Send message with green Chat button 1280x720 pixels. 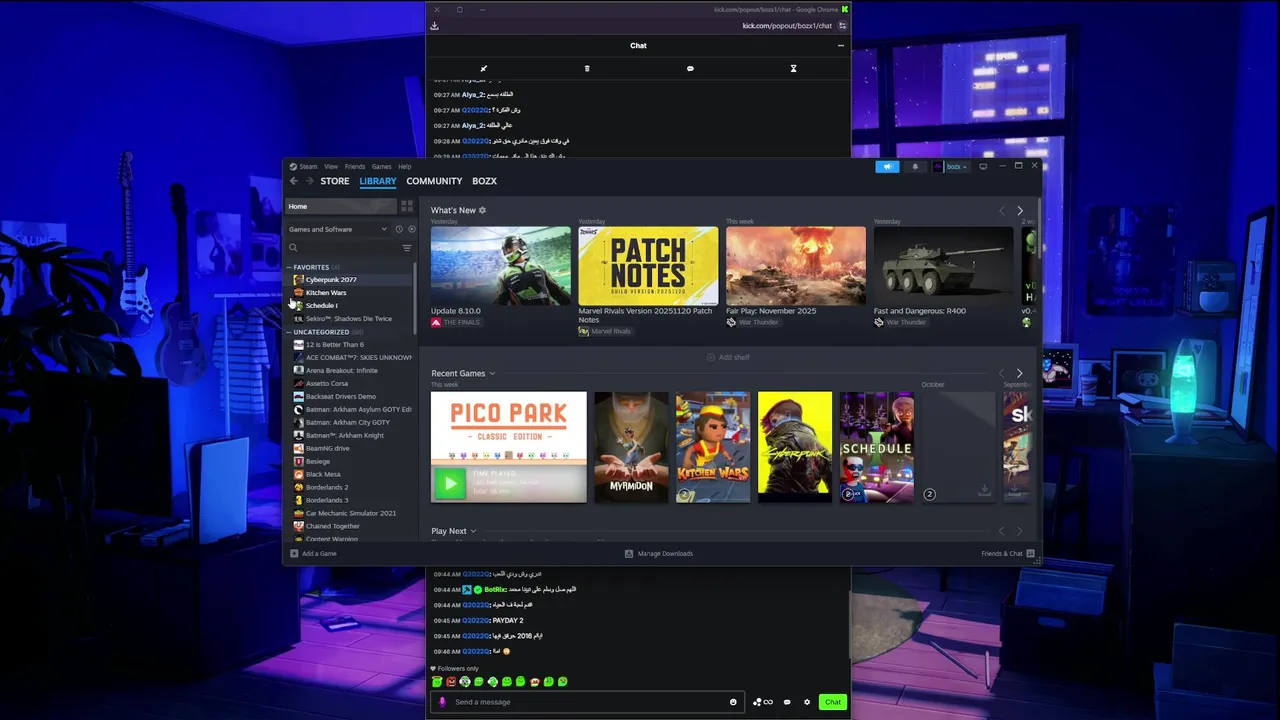coord(832,702)
